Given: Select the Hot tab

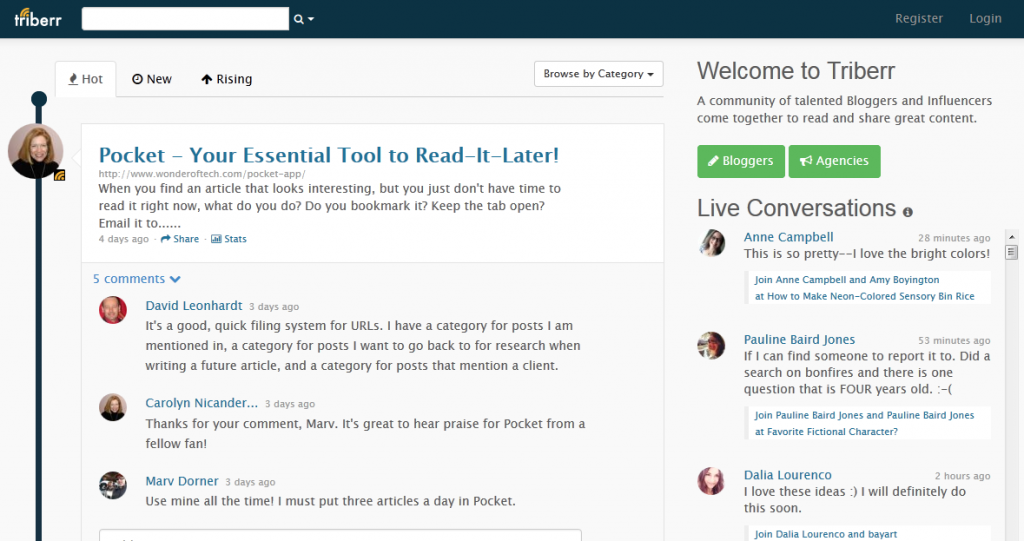Looking at the screenshot, I should tap(85, 79).
